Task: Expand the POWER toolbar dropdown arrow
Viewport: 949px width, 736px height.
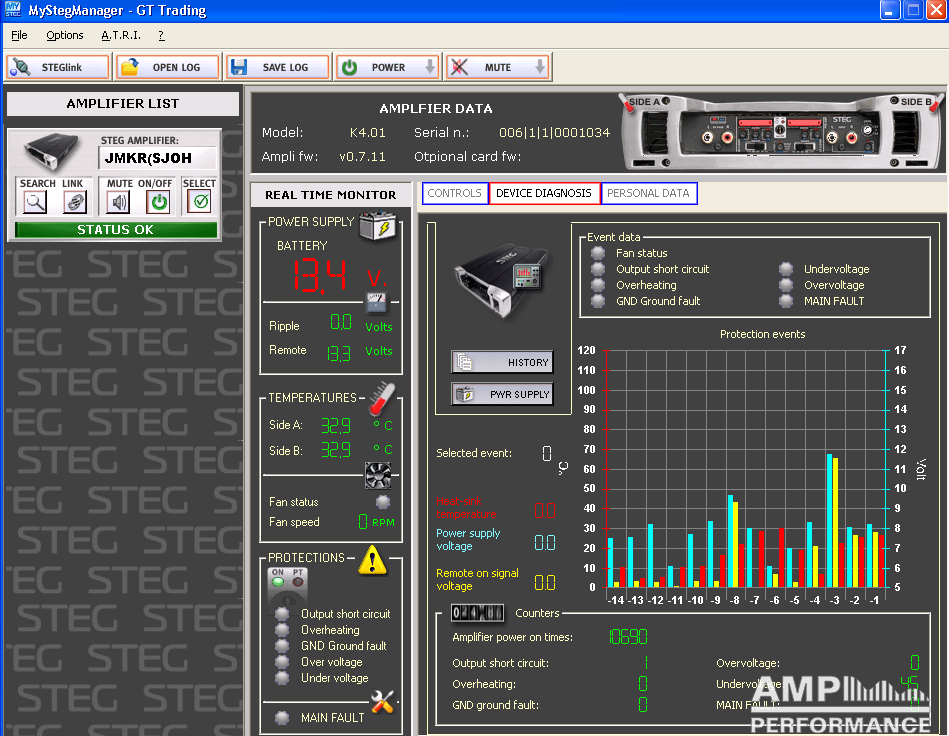Action: (430, 68)
